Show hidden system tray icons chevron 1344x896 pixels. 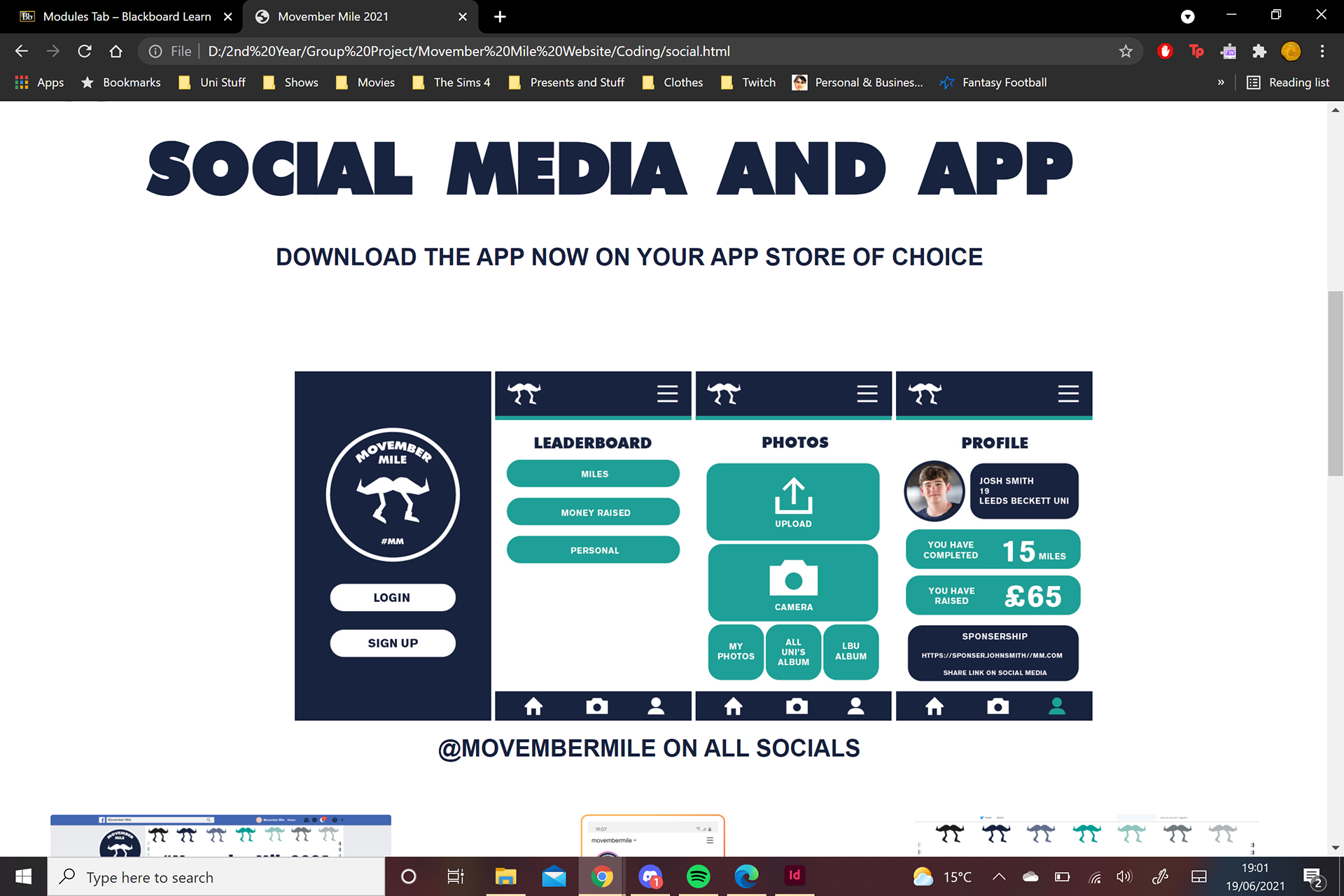click(999, 876)
